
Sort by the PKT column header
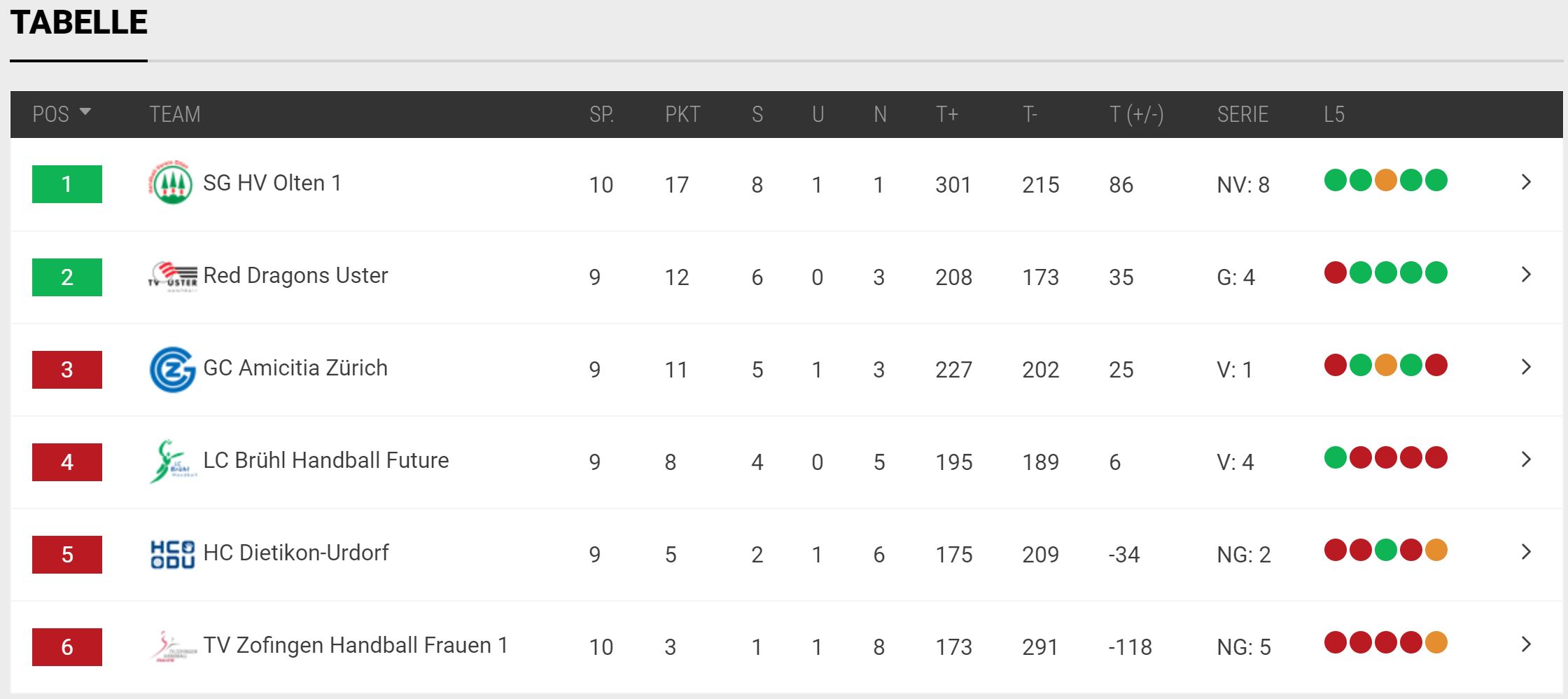pyautogui.click(x=682, y=114)
